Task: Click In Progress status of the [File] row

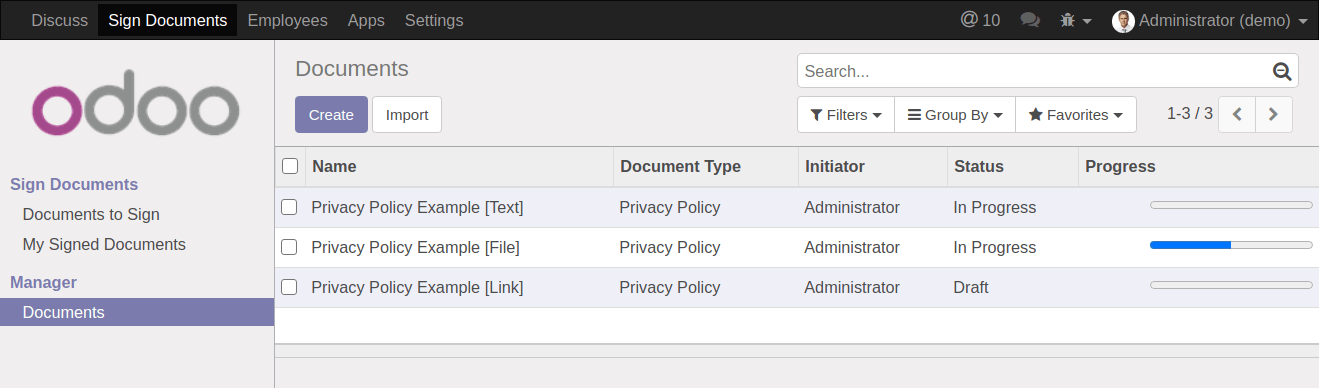Action: coord(994,247)
